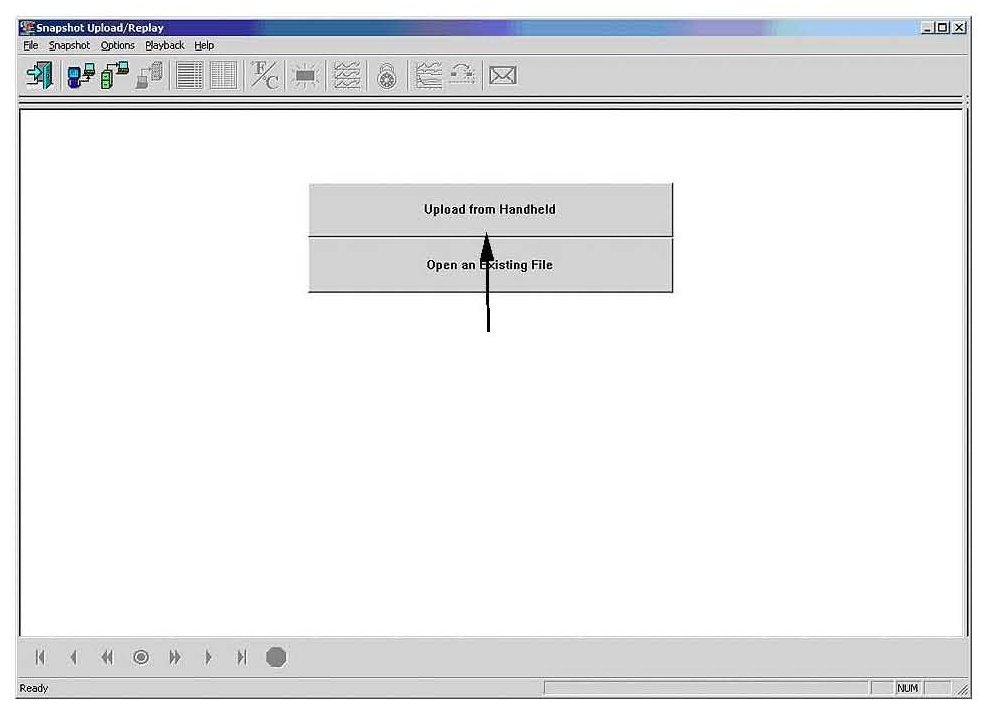Click the wavy lines graph icon
The image size is (981, 706).
pyautogui.click(x=347, y=77)
